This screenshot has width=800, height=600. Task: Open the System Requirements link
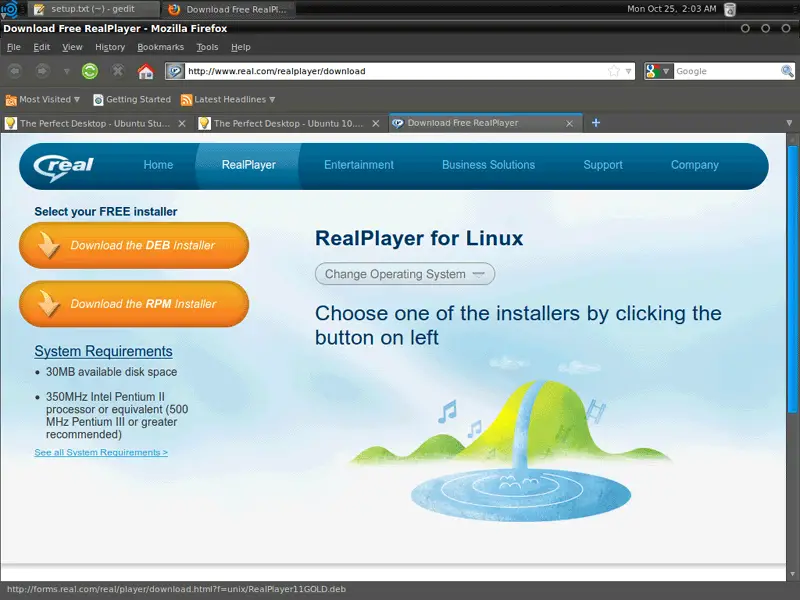[103, 351]
